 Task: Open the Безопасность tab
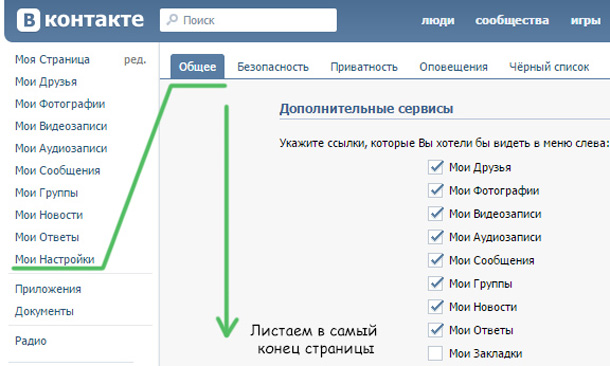tap(273, 67)
